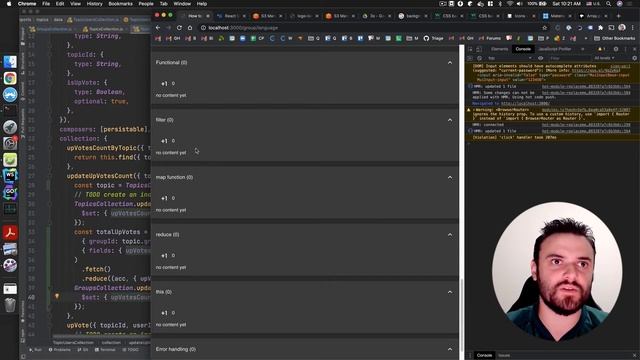Open the Problems tool window in WebStorm
Viewport: 640px width, 360px height.
coord(60,350)
